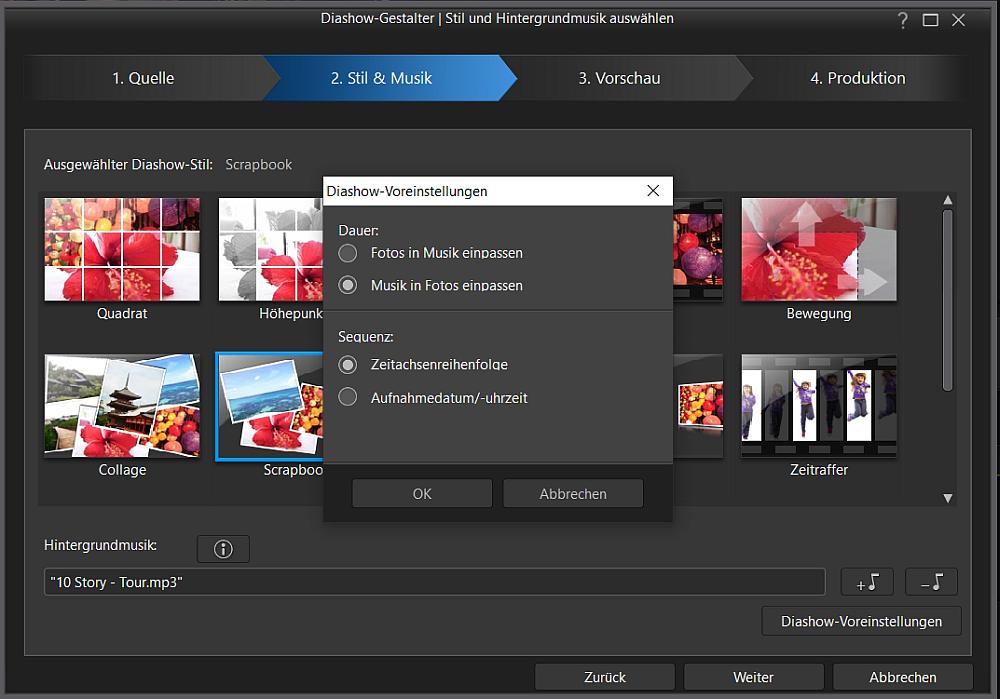The image size is (1000, 699).
Task: Select the Quadrat slideshow style thumbnail
Action: [x=122, y=249]
